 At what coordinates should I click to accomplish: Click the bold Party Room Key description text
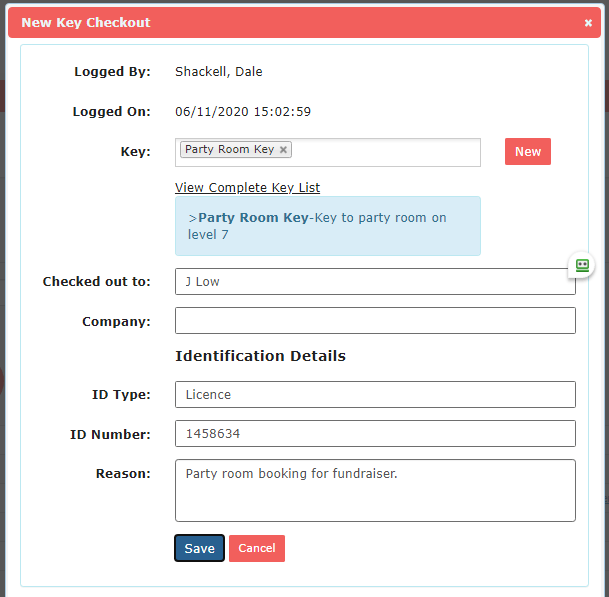point(253,217)
